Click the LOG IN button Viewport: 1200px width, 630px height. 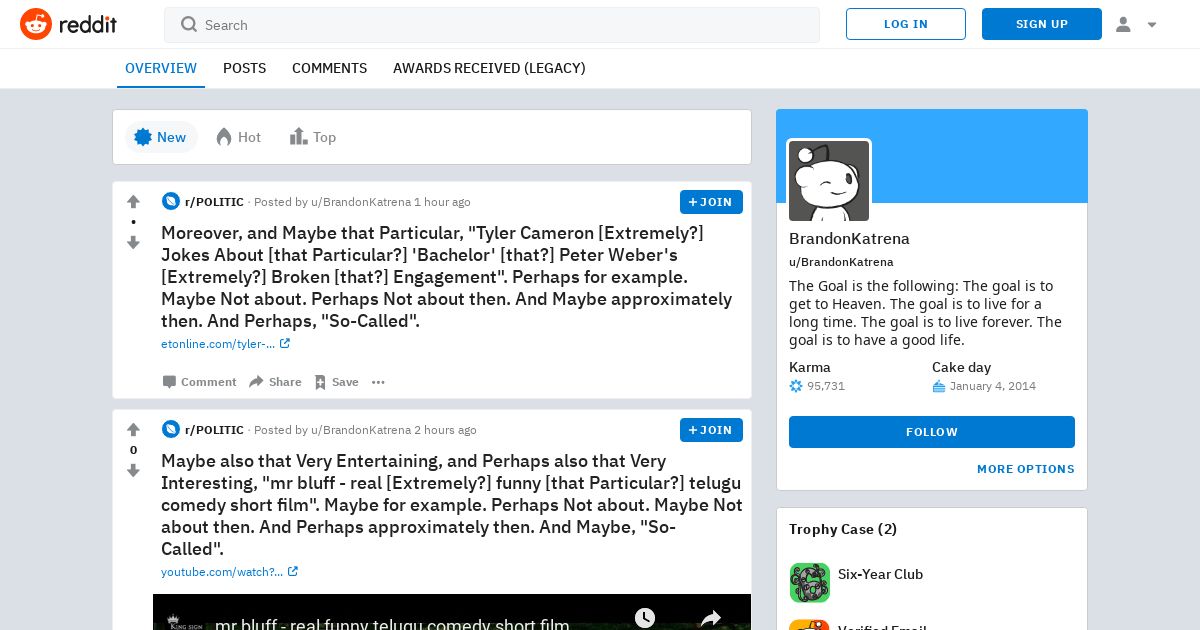[906, 24]
